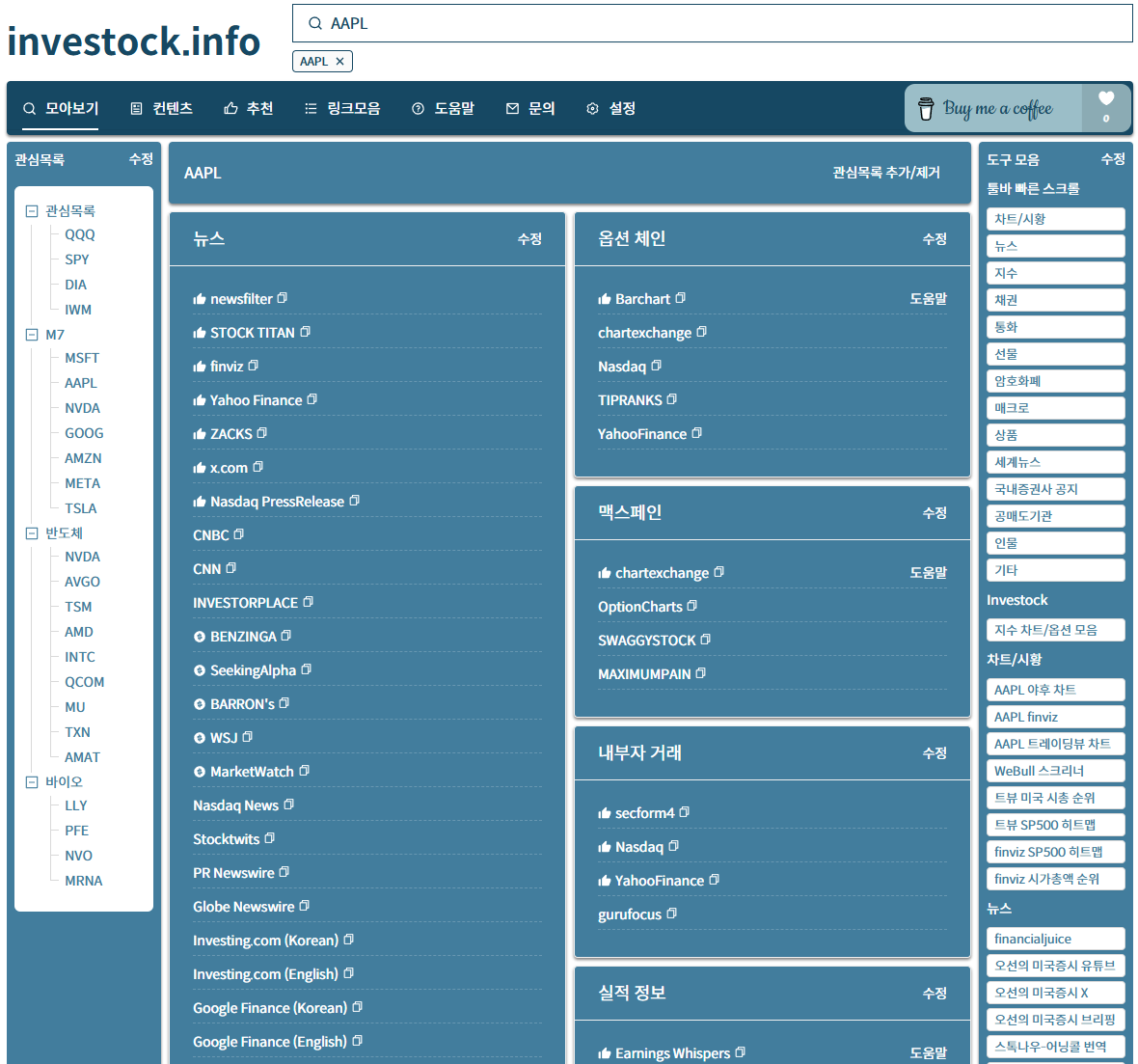Open the 컨텐츠 menu tab
Screen dimensions: 1138x1064
[x=162, y=109]
